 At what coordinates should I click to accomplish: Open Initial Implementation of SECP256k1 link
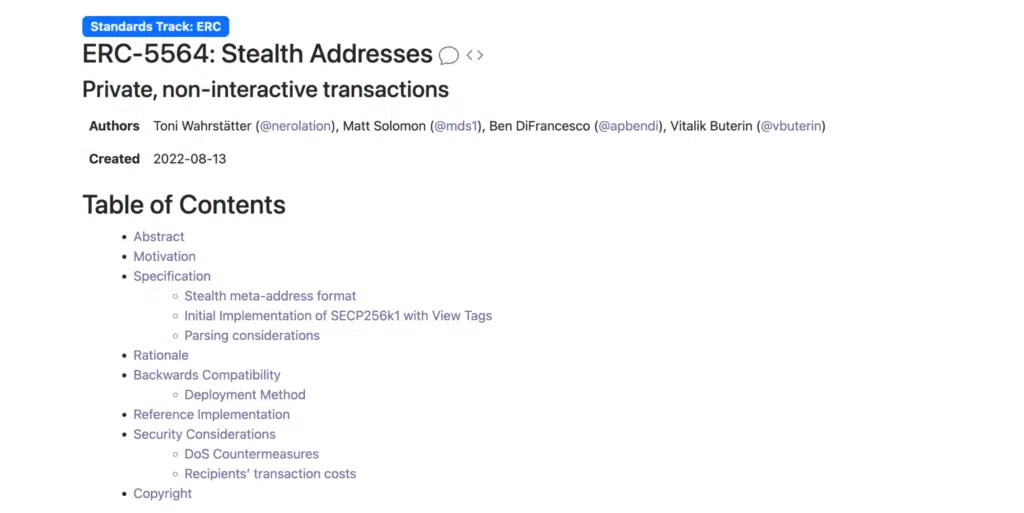[x=338, y=316]
